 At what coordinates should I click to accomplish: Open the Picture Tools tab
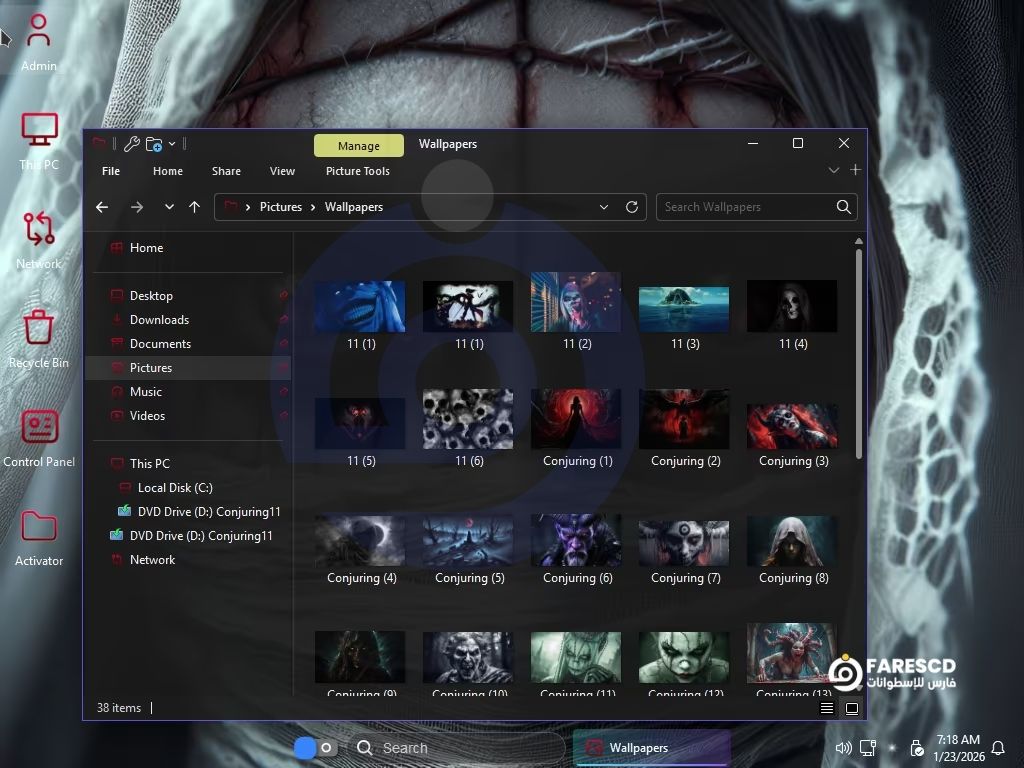(357, 171)
